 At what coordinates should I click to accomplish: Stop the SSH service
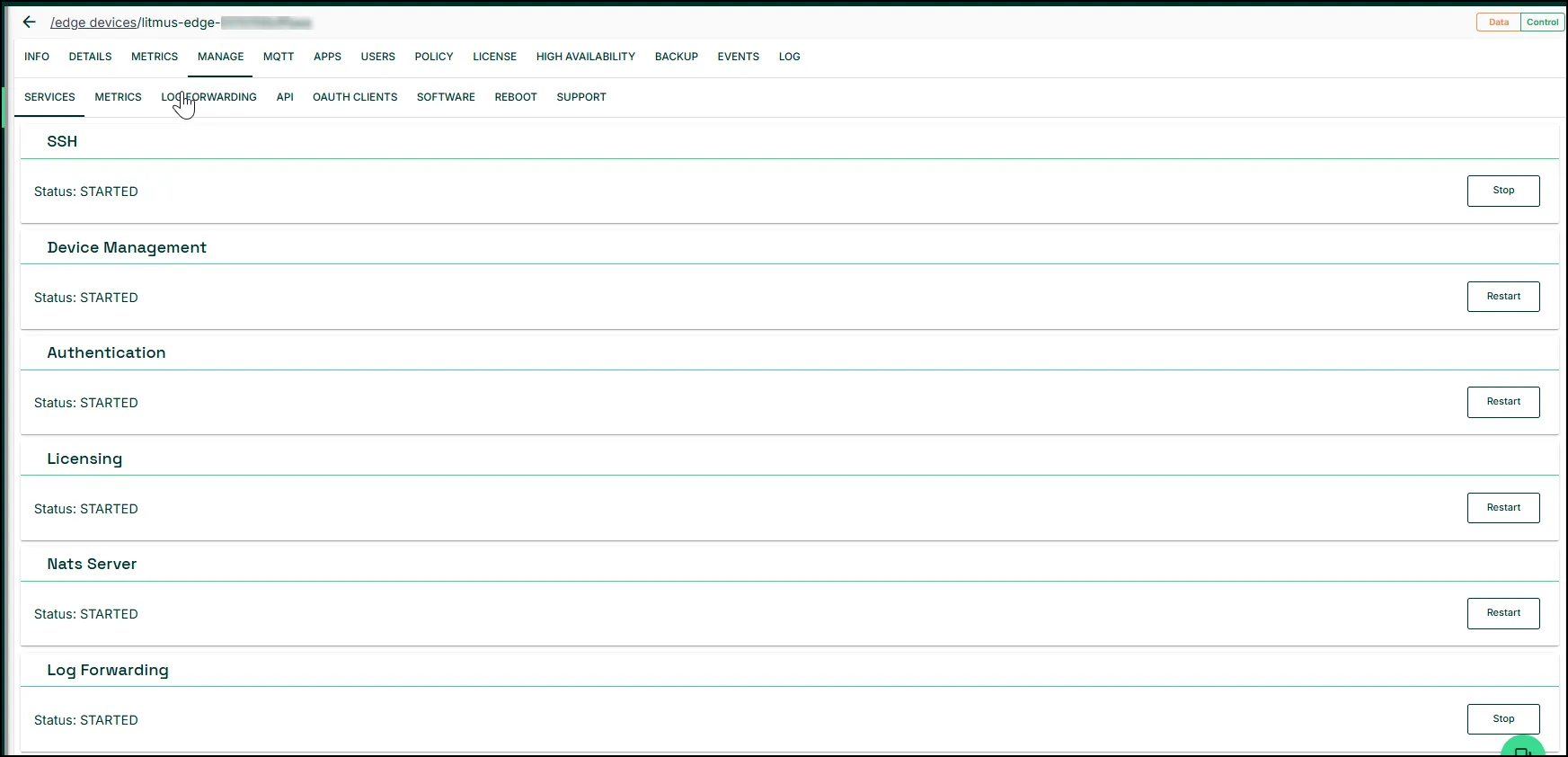1503,191
